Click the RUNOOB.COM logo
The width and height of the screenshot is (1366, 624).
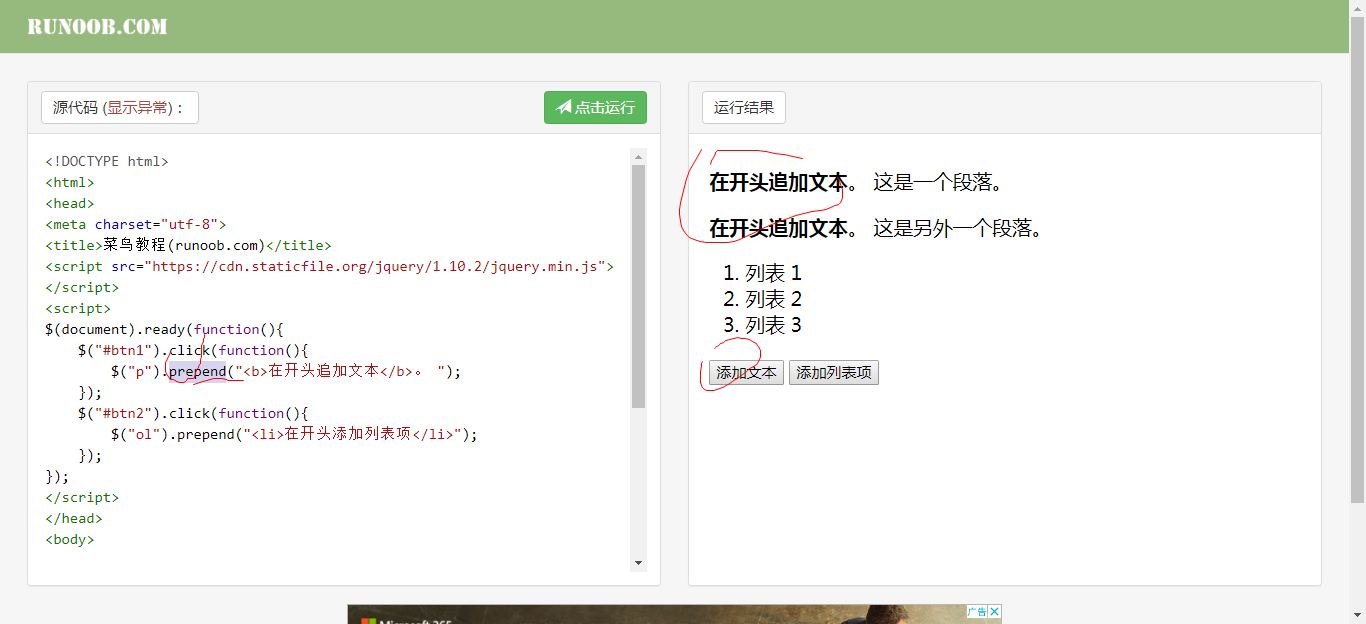coord(97,27)
